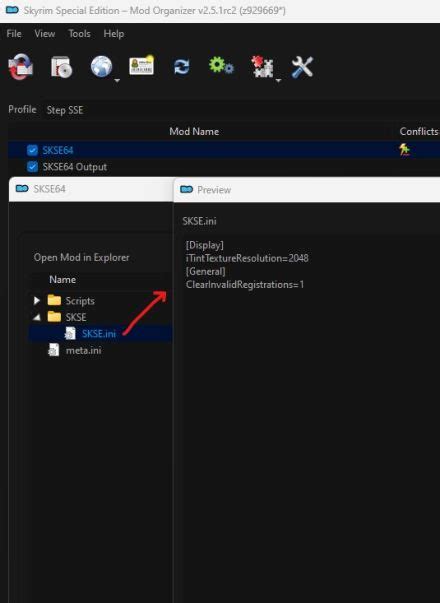This screenshot has height=603, width=440.
Task: Expand the Scripts folder tree arrow
Action: tap(37, 300)
